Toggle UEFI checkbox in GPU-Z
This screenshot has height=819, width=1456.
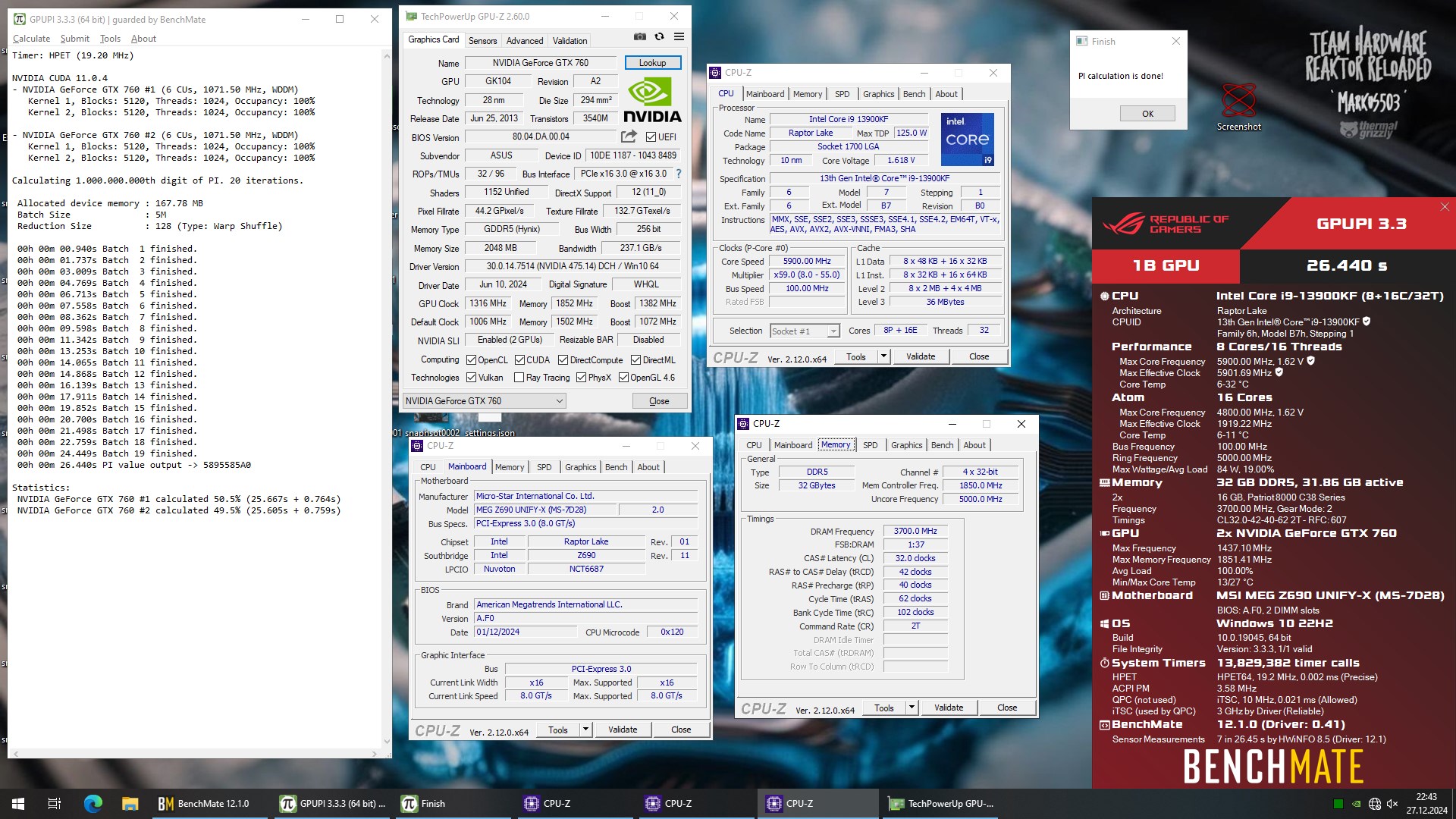651,137
